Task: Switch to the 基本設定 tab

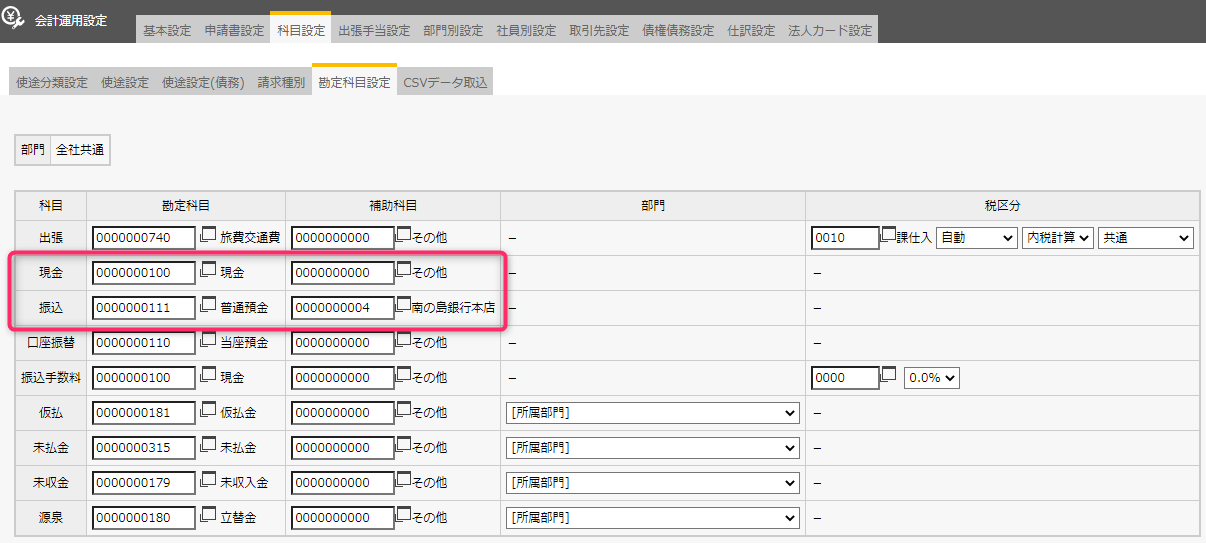Action: click(166, 30)
